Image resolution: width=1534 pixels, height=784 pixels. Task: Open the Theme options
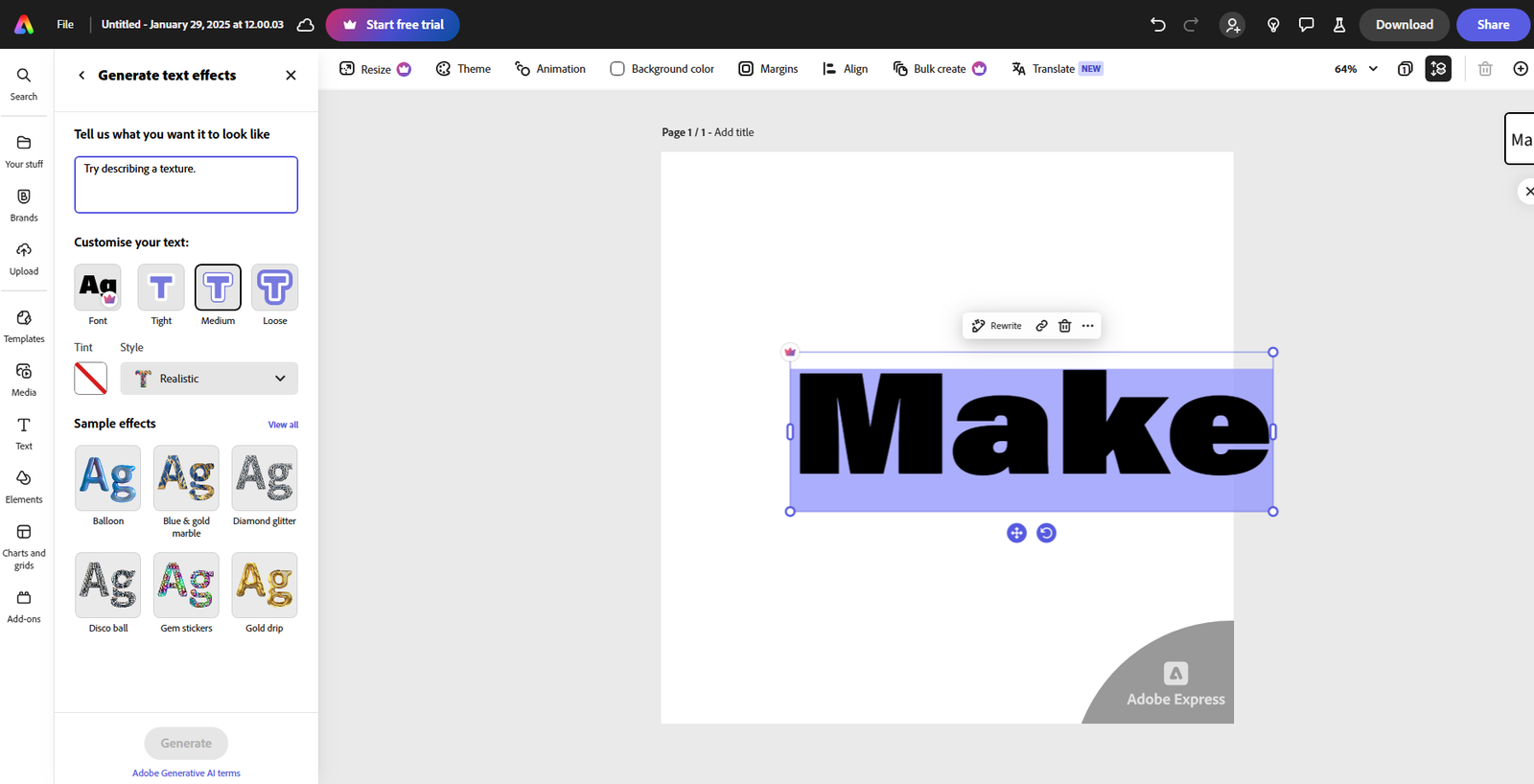463,69
